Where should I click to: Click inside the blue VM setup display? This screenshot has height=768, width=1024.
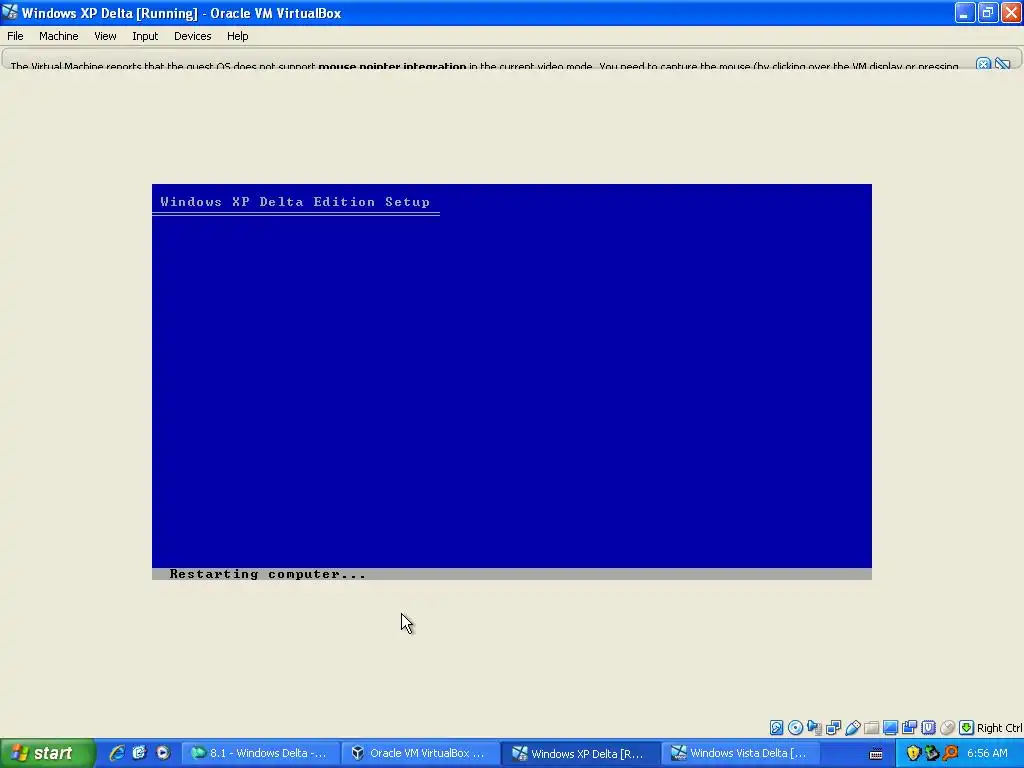coord(512,382)
